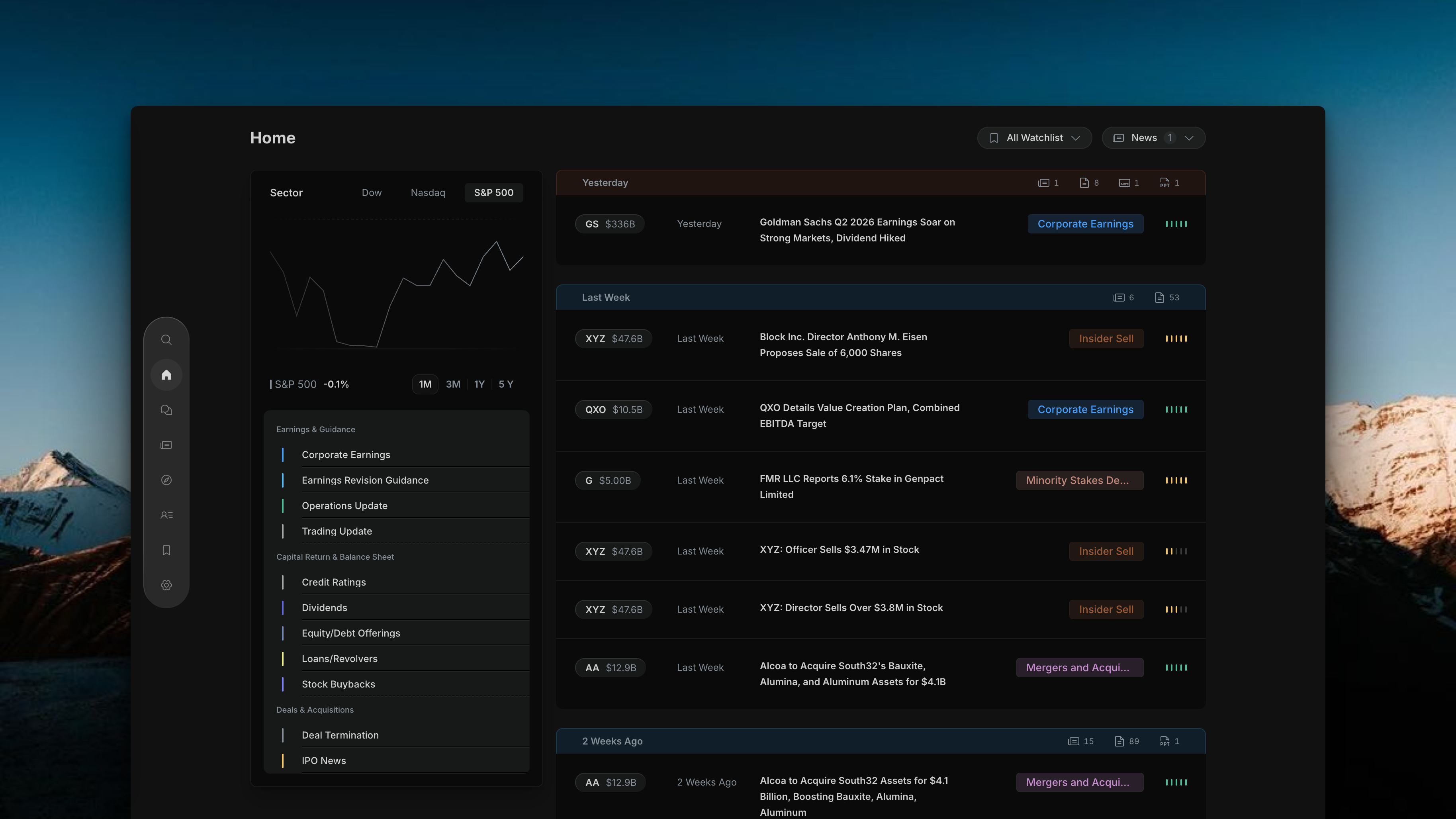Switch chart to 3M range
Screen dimensions: 1456x819
pos(453,384)
